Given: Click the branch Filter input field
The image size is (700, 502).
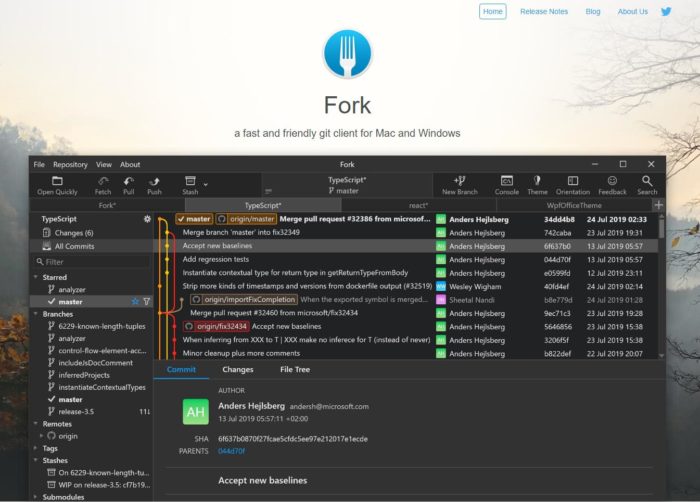Looking at the screenshot, I should [x=92, y=262].
